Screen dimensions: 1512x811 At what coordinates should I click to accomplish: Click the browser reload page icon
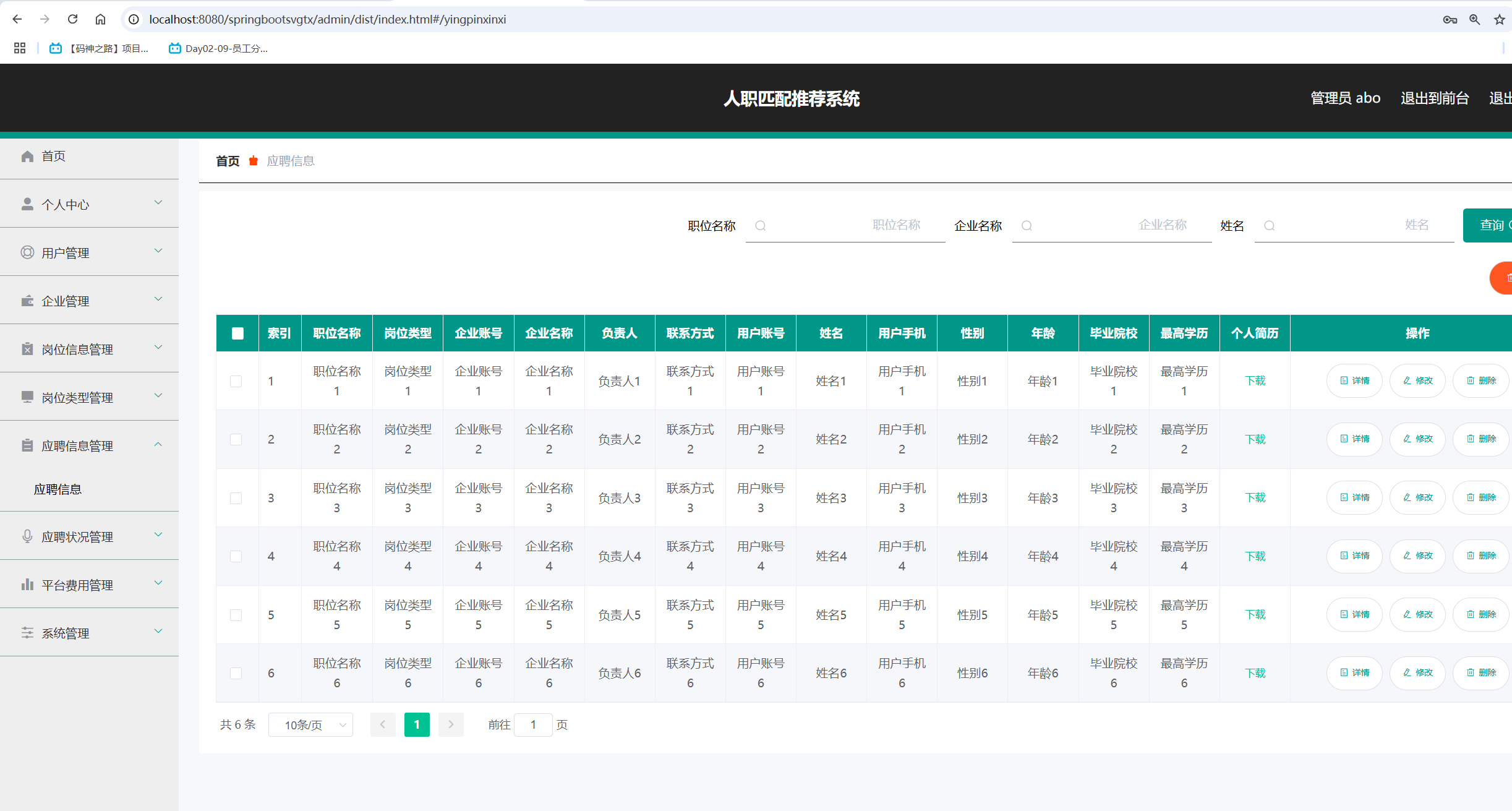[x=72, y=19]
